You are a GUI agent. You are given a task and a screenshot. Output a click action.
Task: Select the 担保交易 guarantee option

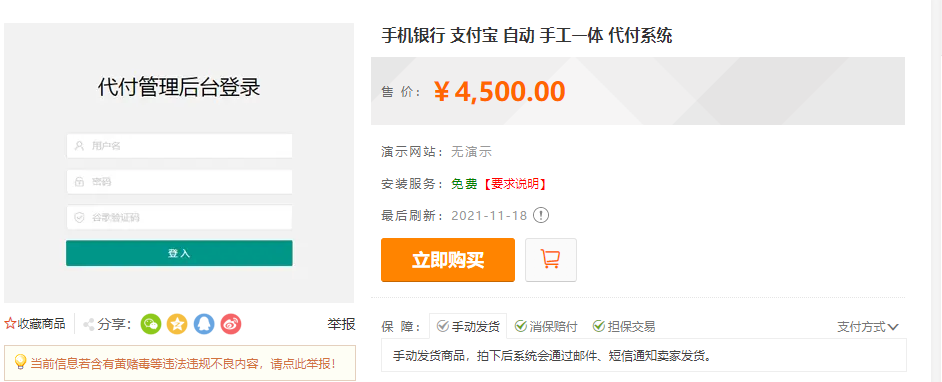coord(624,326)
